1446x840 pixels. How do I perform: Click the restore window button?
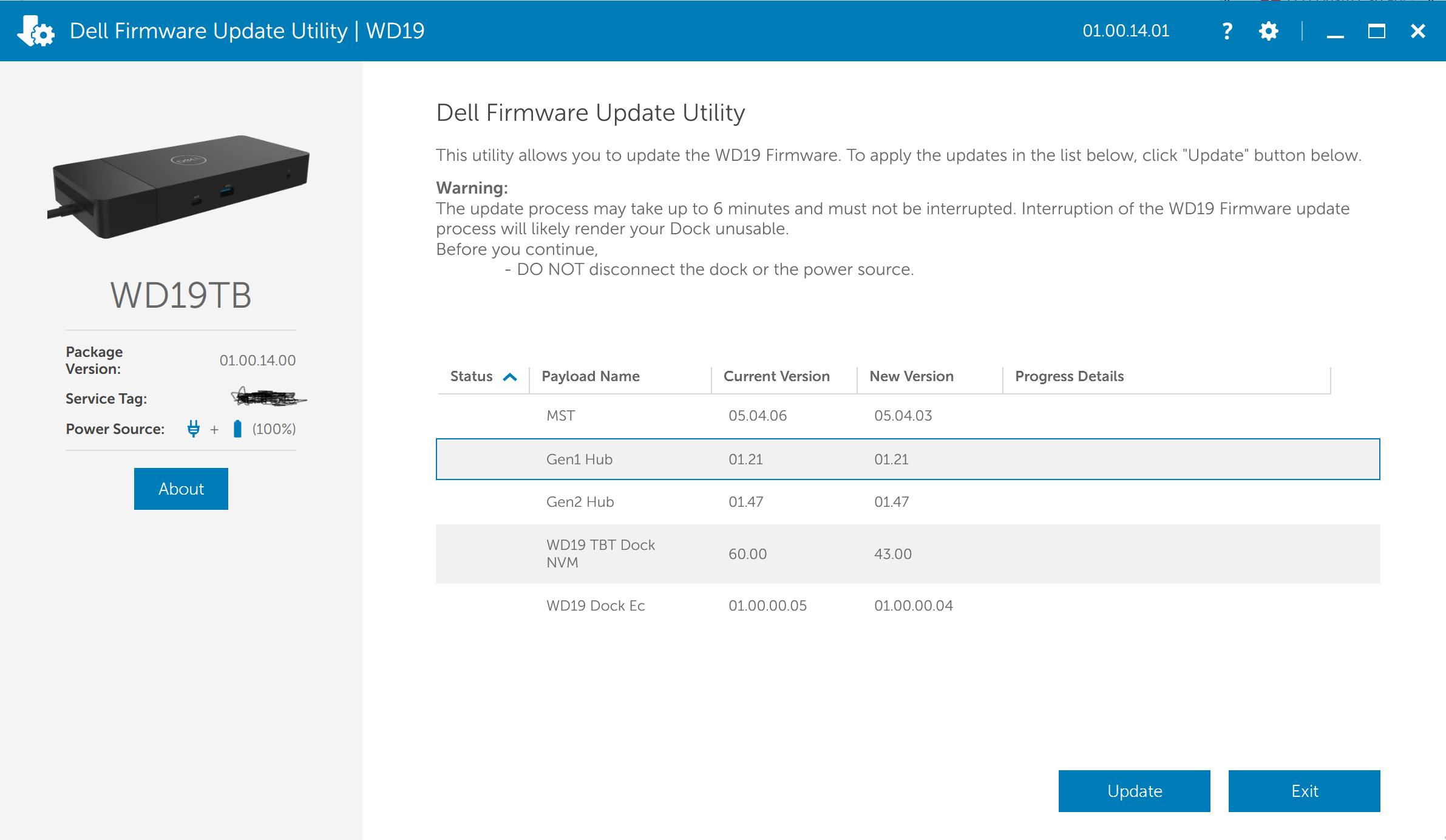[1377, 30]
